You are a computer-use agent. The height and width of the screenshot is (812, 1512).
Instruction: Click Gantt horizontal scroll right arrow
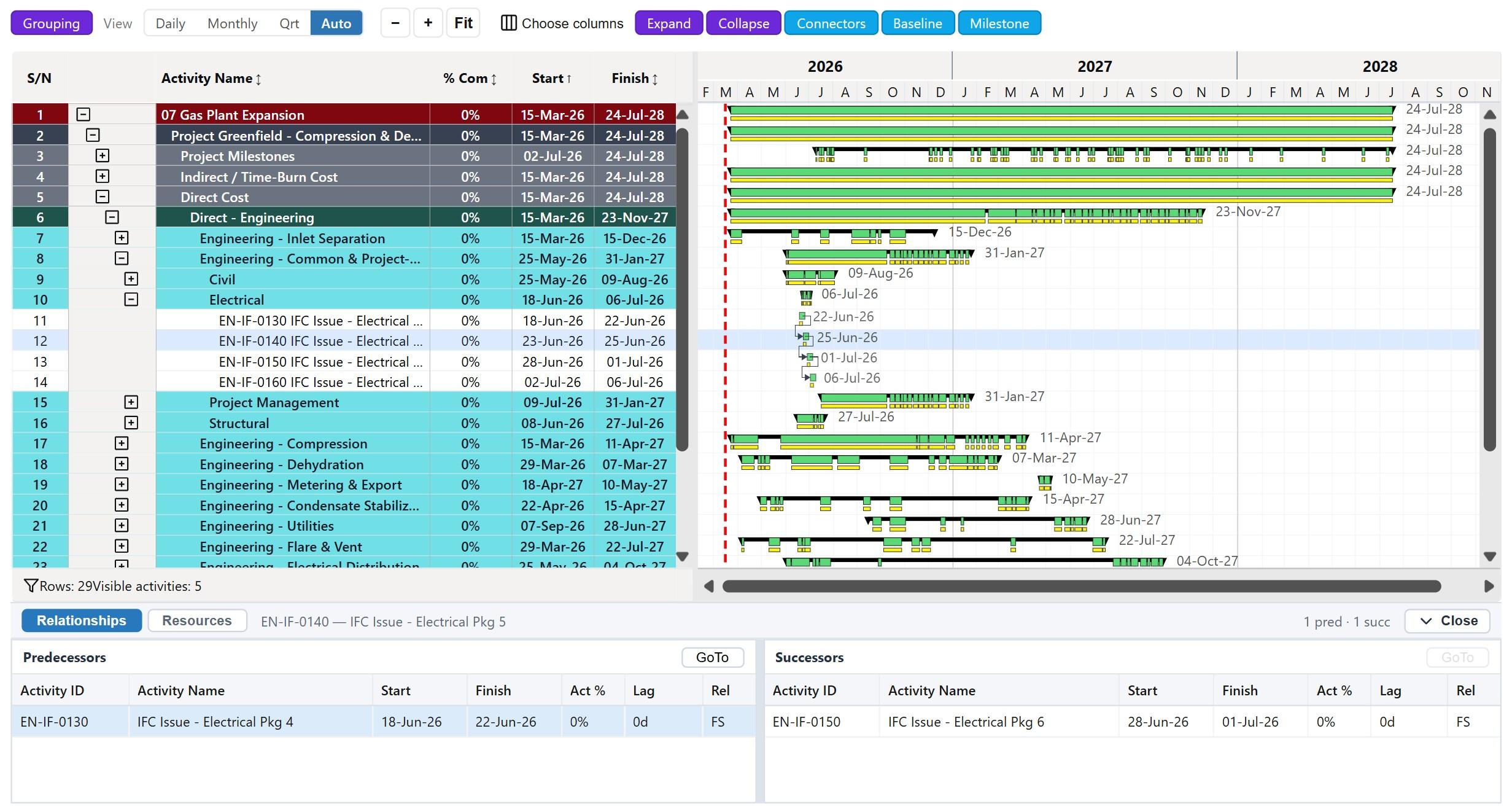(x=1489, y=586)
